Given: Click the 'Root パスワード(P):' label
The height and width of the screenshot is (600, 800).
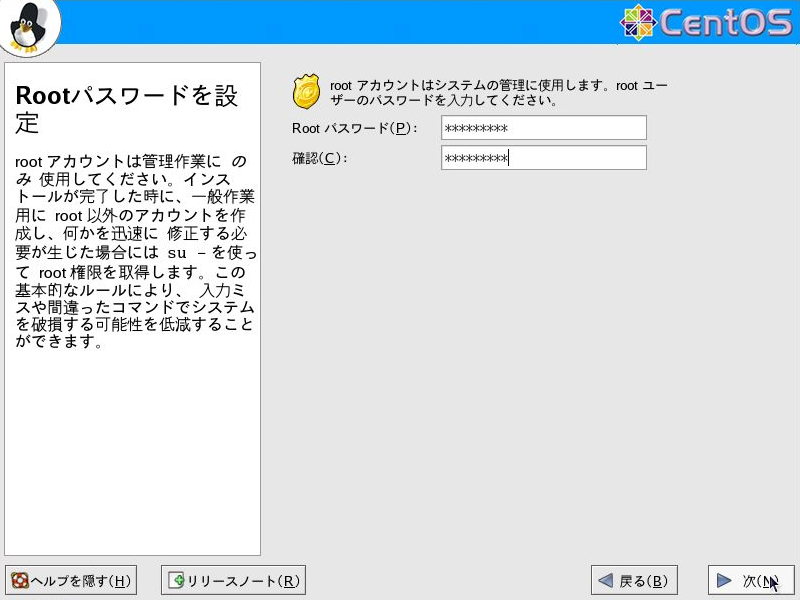Looking at the screenshot, I should click(x=355, y=128).
